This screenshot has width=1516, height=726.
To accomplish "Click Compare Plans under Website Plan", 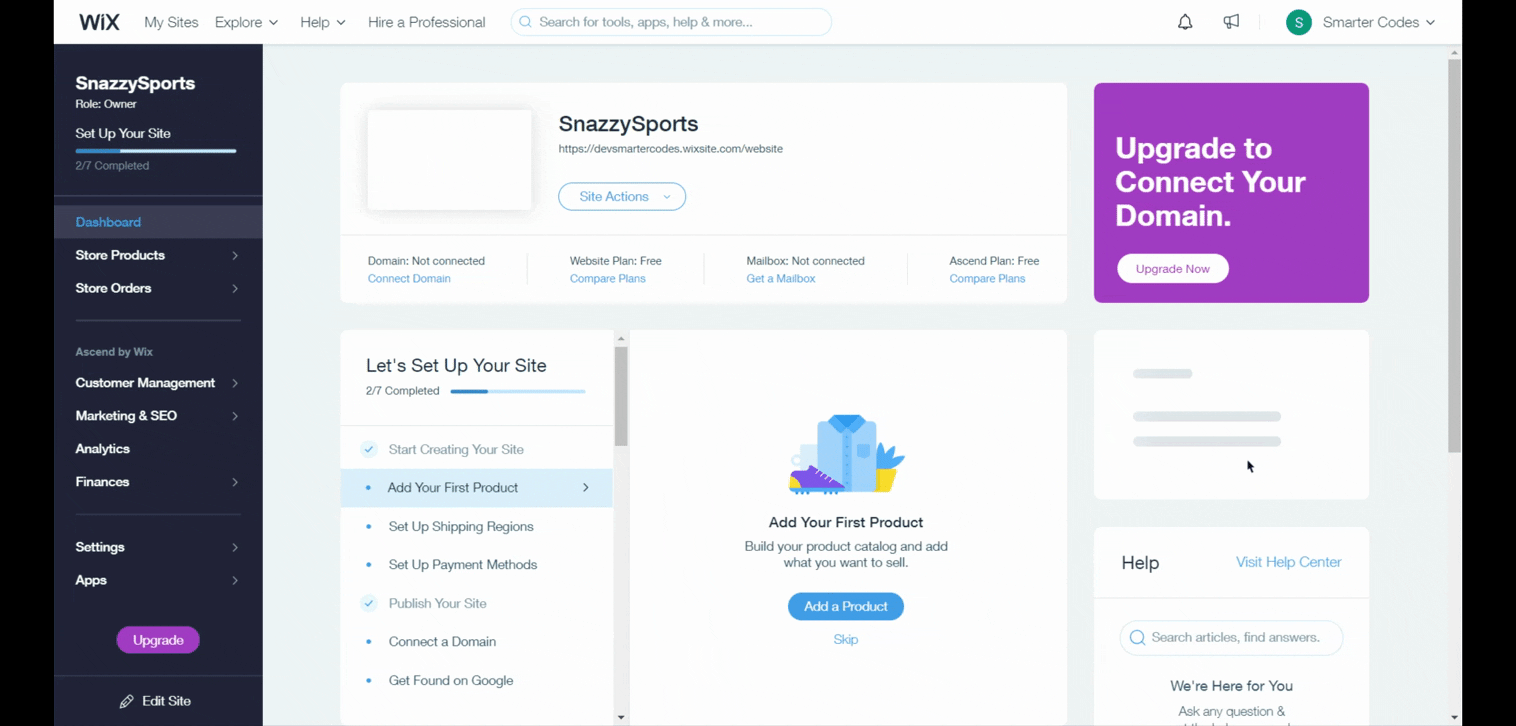I will (x=608, y=279).
